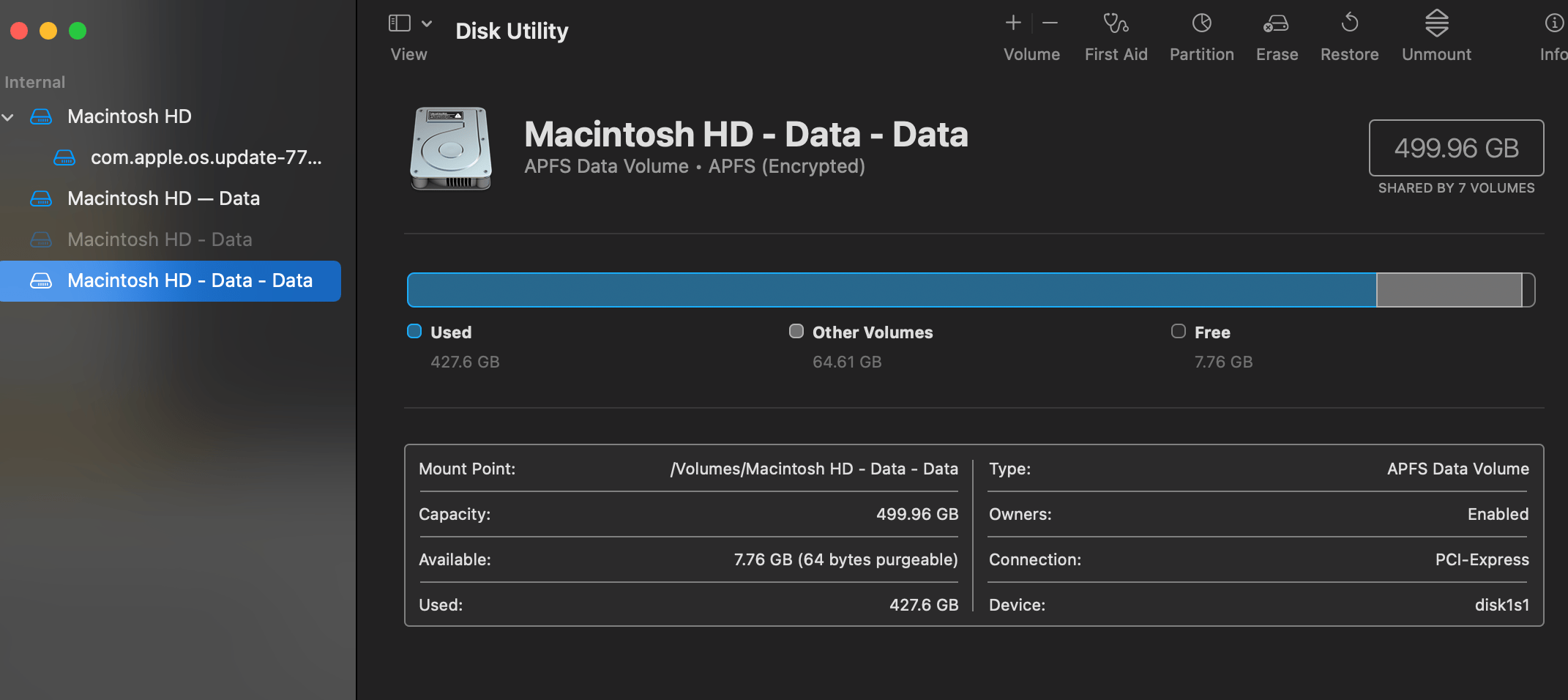
Task: Toggle the Free space checkbox
Action: click(x=1179, y=331)
